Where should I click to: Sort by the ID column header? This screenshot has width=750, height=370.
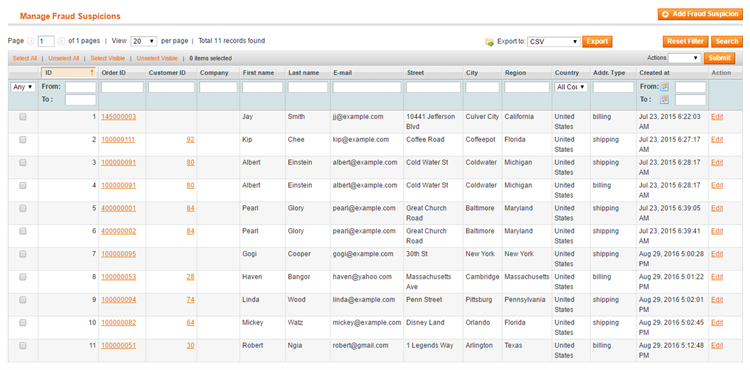click(68, 73)
